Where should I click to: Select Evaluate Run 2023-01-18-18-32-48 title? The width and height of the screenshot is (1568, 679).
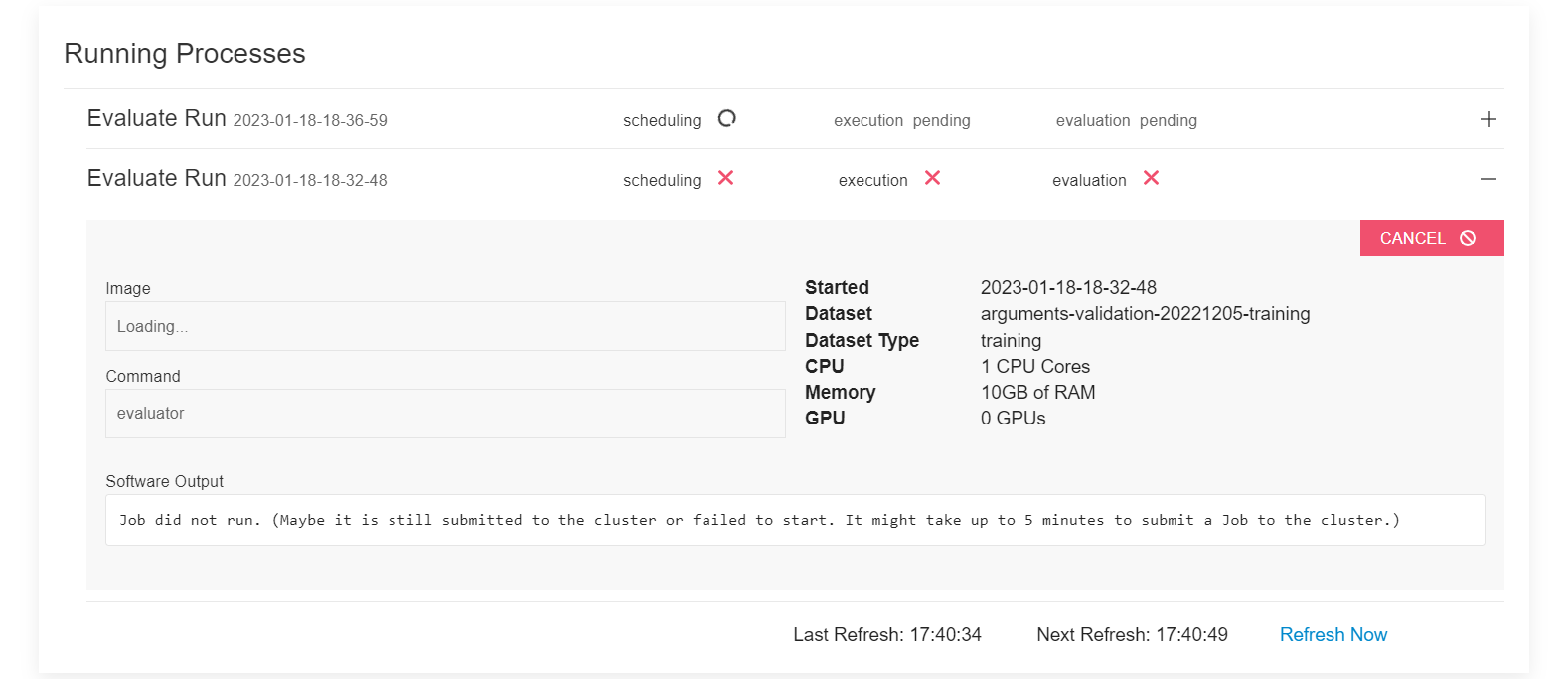pyautogui.click(x=236, y=179)
